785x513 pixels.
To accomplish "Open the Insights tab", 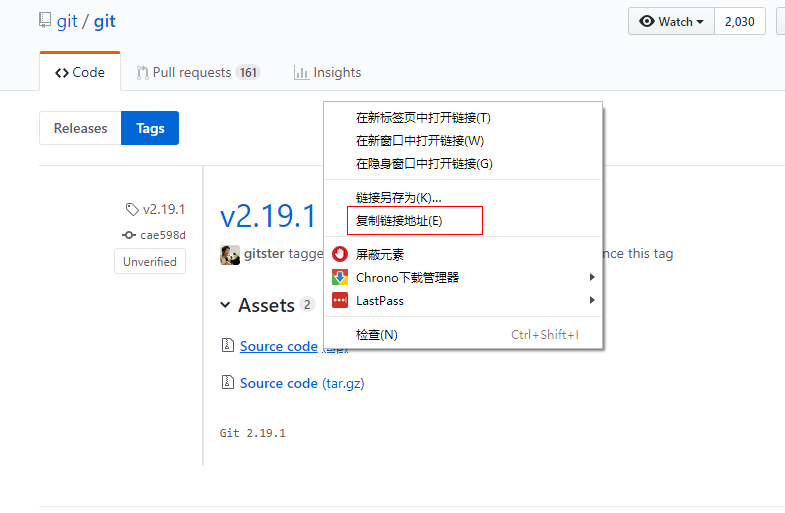I will point(327,72).
